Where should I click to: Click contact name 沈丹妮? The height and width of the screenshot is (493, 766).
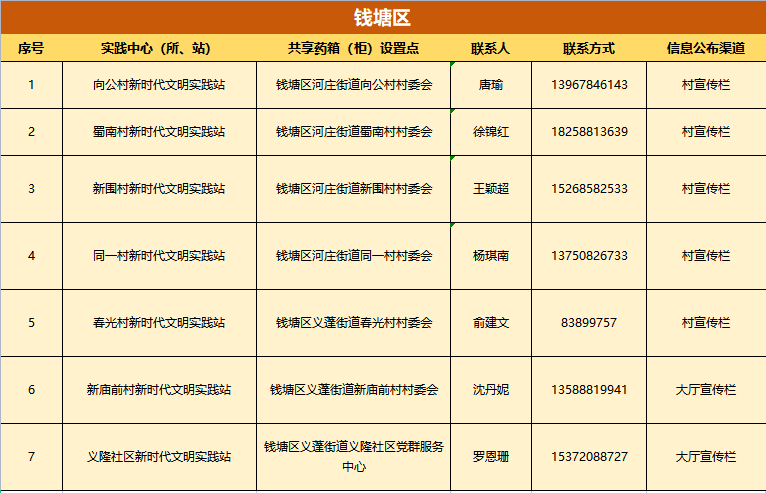(x=491, y=390)
